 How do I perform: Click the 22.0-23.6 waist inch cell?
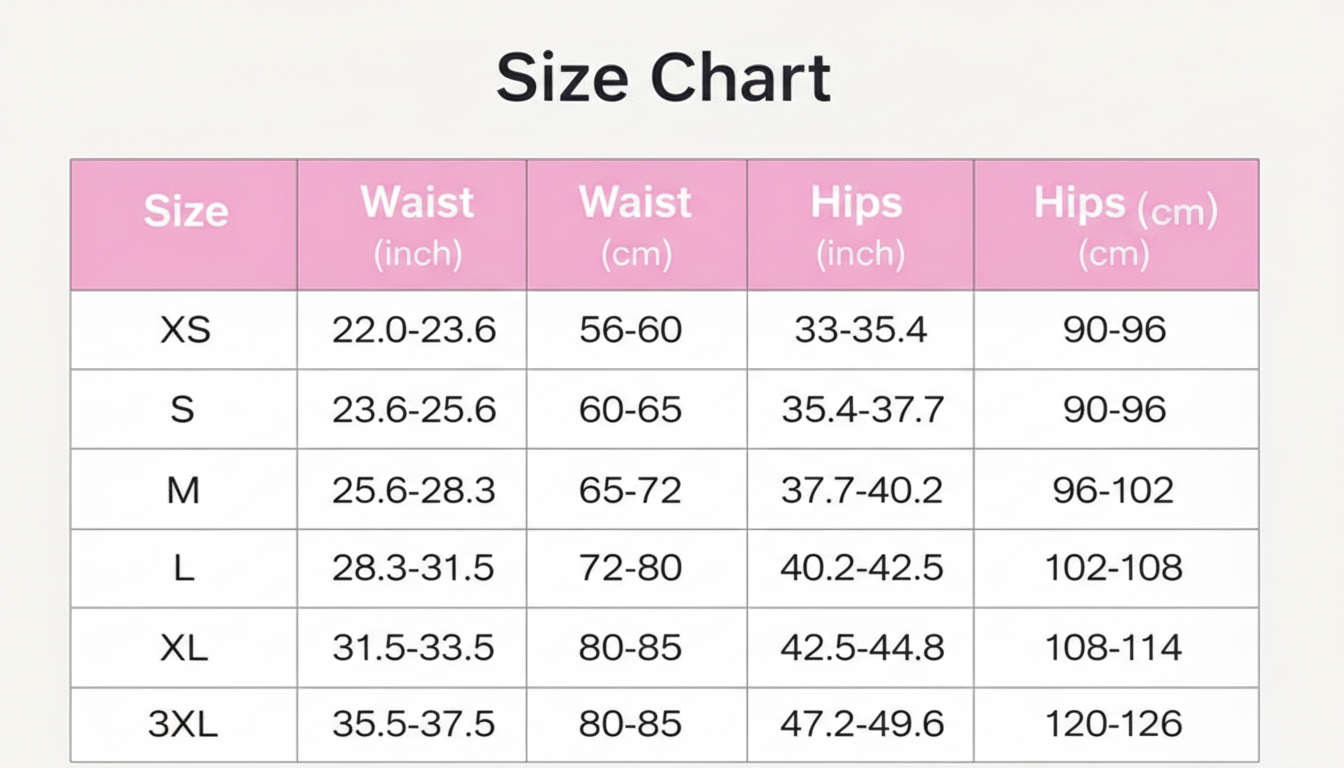pos(413,330)
